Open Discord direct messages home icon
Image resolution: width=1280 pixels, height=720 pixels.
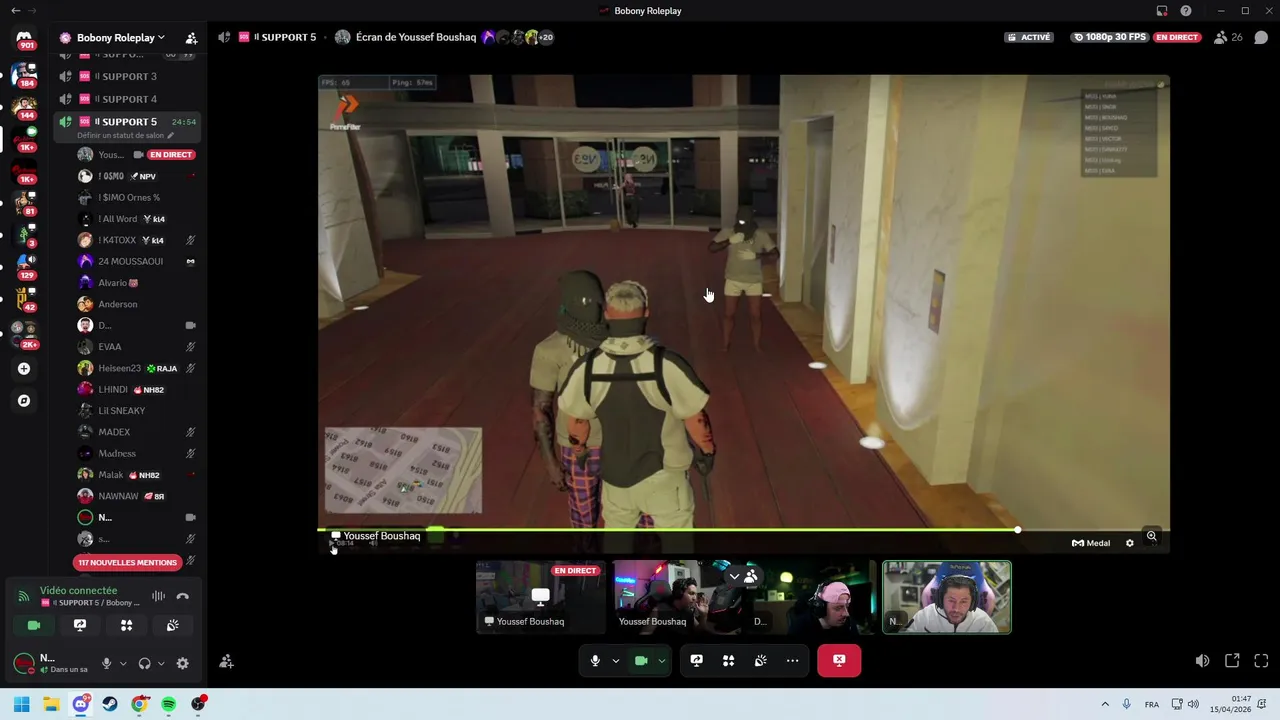24,38
